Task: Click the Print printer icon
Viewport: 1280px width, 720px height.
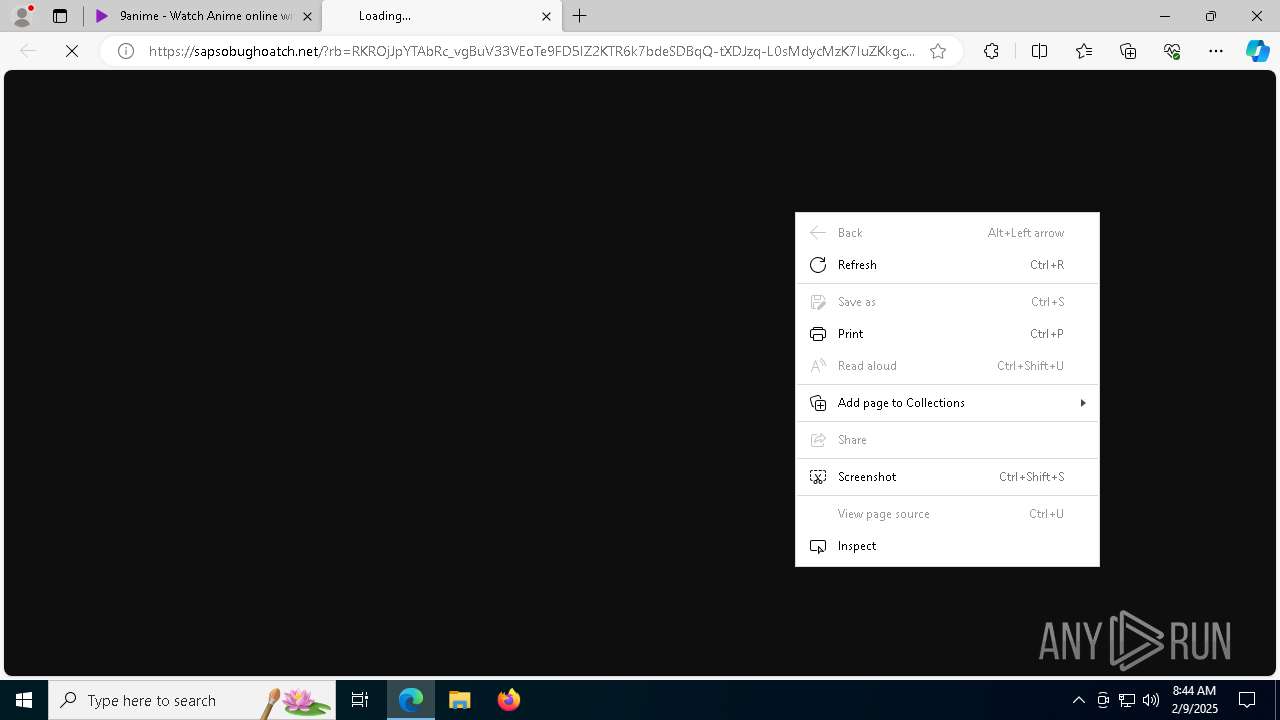Action: (818, 334)
